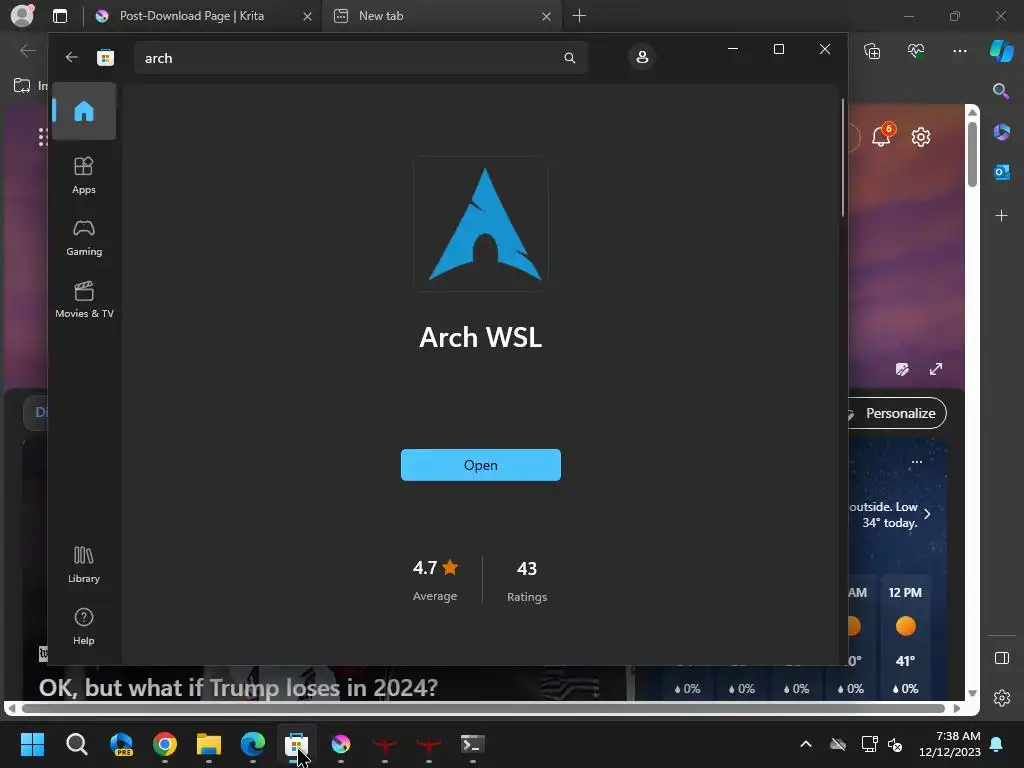Click the 43 ratings count

pos(527,581)
